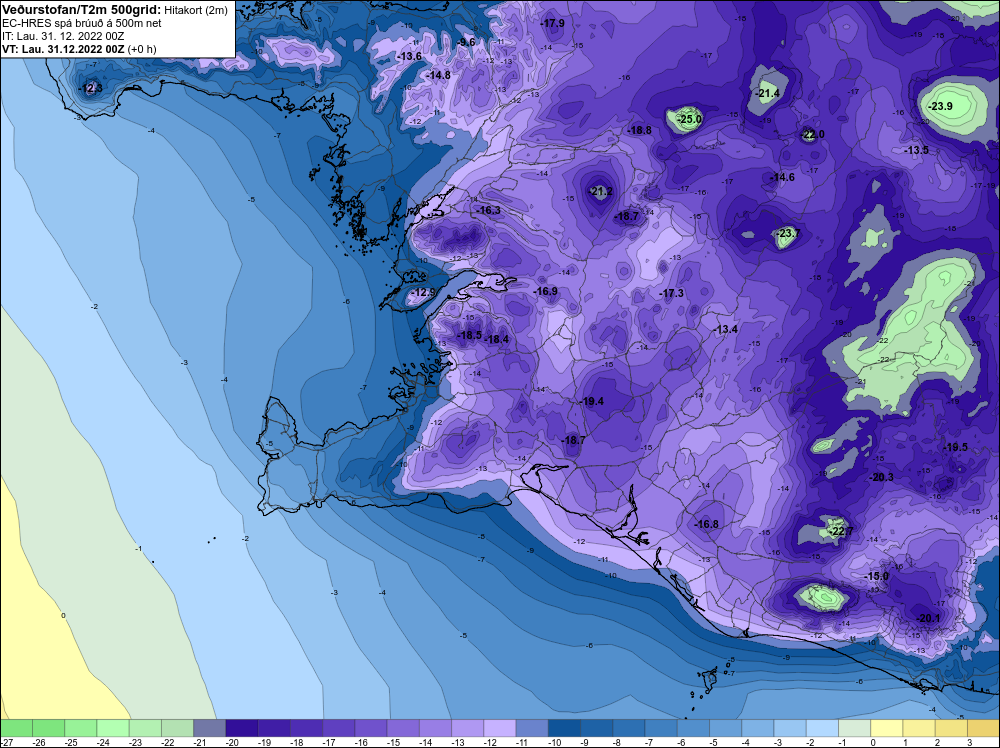Click the -14 swatch in the legend
Screen dimensions: 1000x748
(436, 728)
